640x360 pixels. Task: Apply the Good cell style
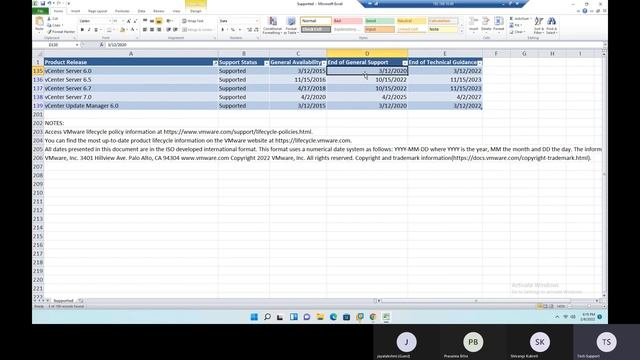point(379,21)
